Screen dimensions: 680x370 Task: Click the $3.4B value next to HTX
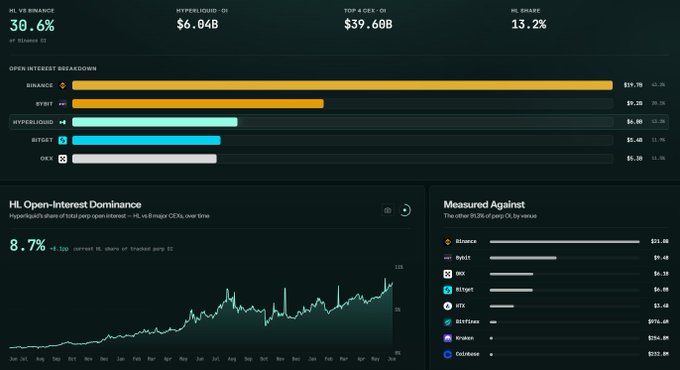pos(661,306)
